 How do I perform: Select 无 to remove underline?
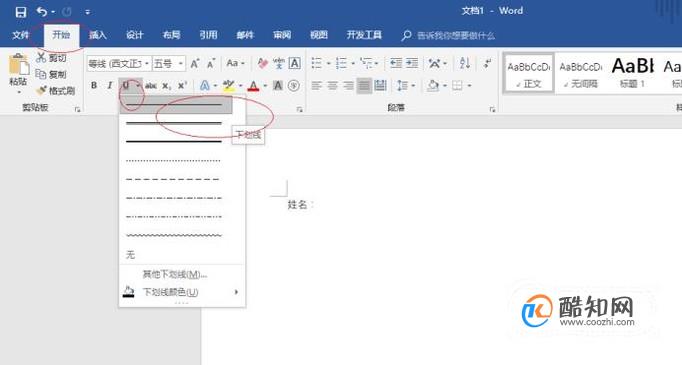point(130,255)
